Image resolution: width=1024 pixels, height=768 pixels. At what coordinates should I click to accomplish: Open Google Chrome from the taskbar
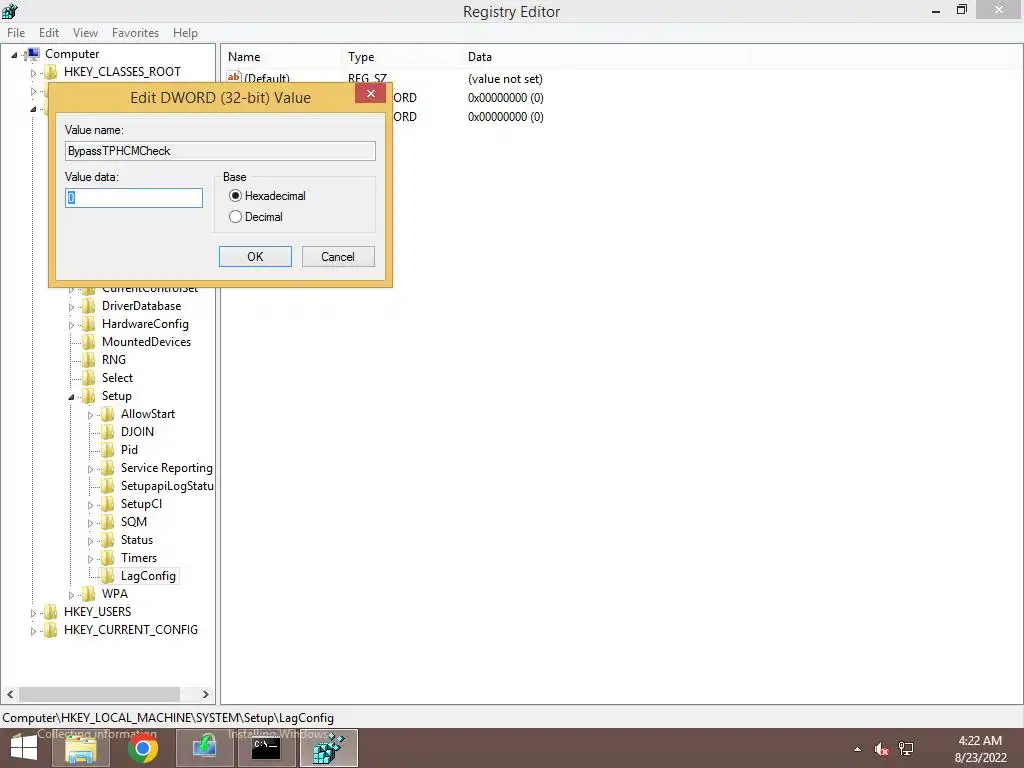click(x=142, y=748)
